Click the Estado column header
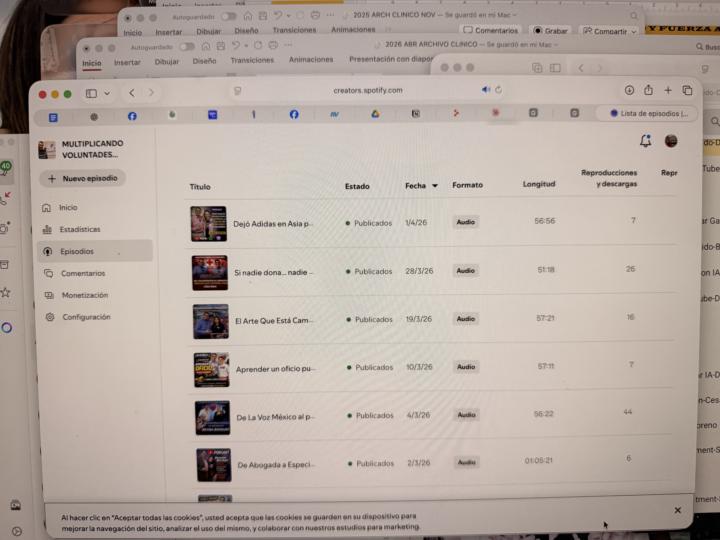Screen dimensions: 720x540 (x=357, y=186)
